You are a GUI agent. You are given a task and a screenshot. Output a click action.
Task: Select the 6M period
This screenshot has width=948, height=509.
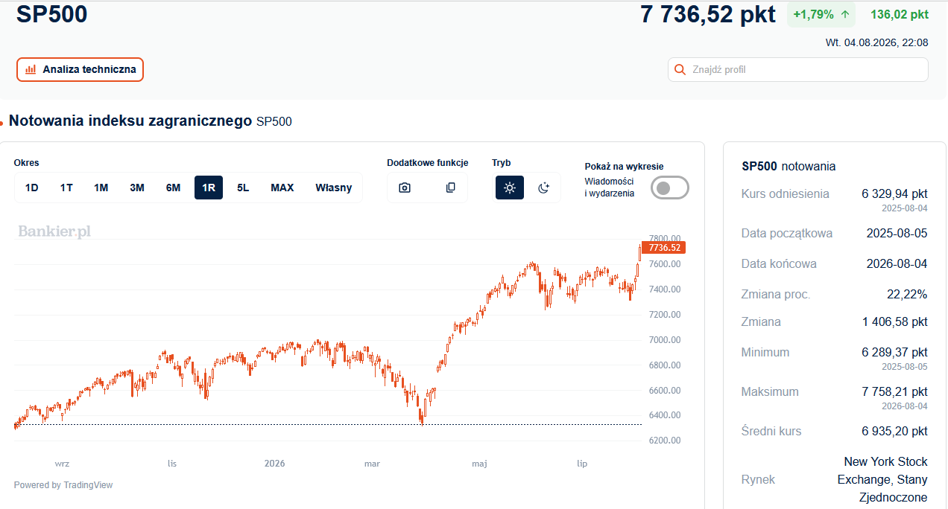[173, 188]
